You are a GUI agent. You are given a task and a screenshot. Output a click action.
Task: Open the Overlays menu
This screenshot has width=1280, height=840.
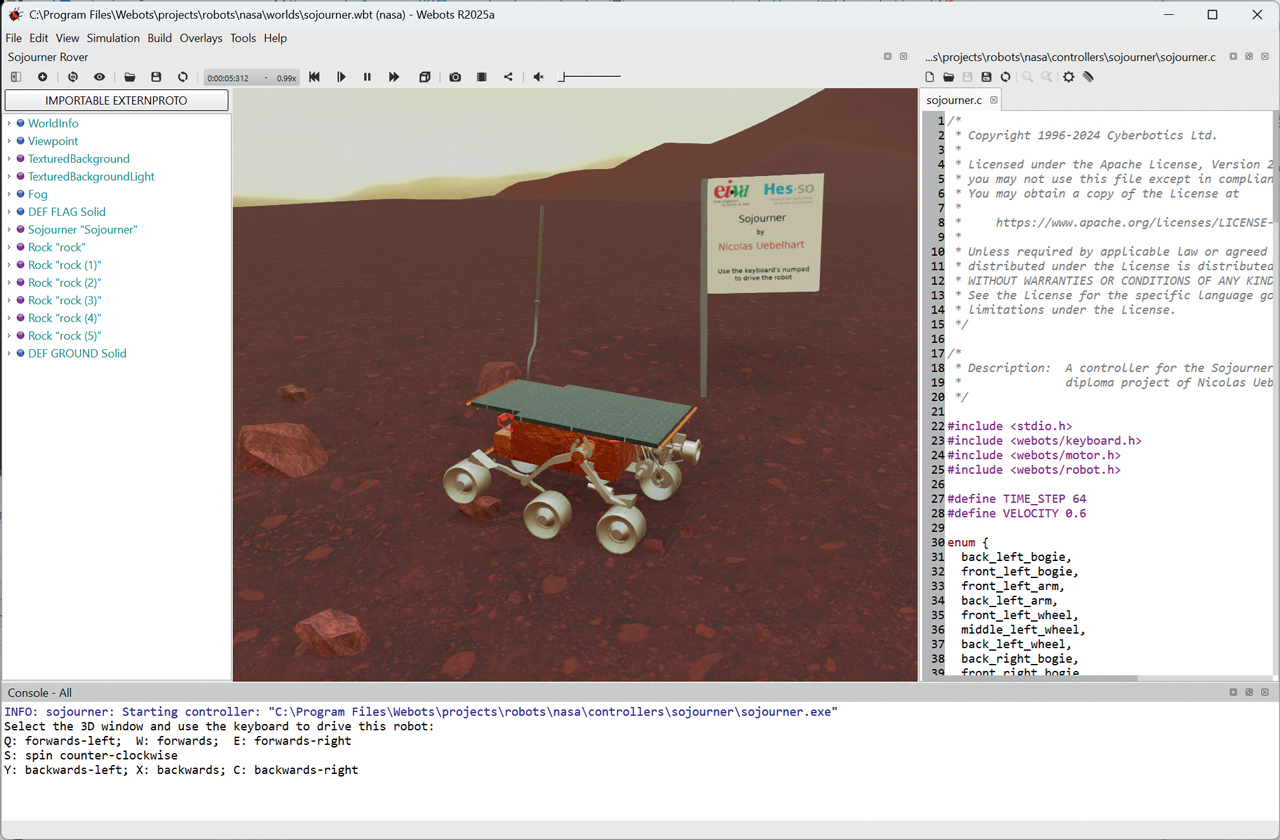tap(200, 38)
